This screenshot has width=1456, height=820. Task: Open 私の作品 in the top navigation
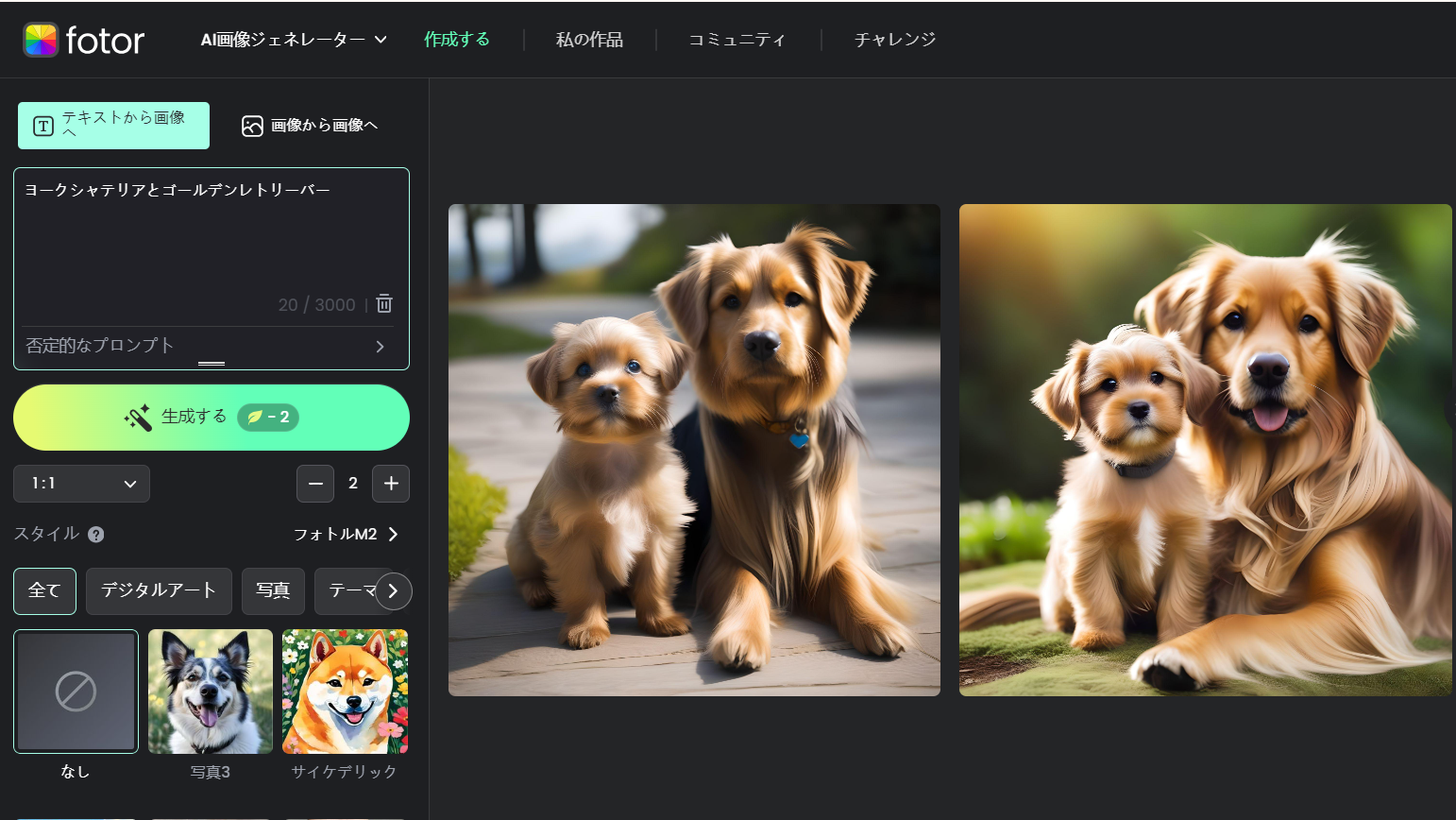pos(589,40)
